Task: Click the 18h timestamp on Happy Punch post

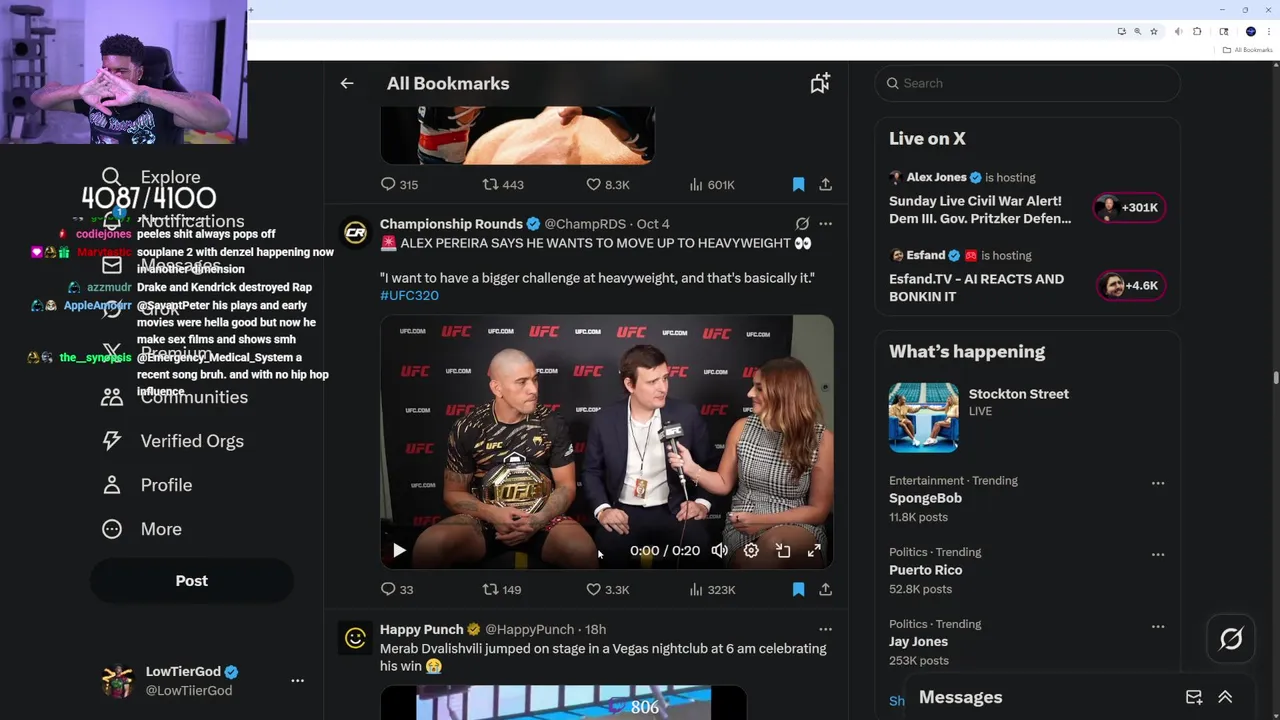Action: click(595, 629)
